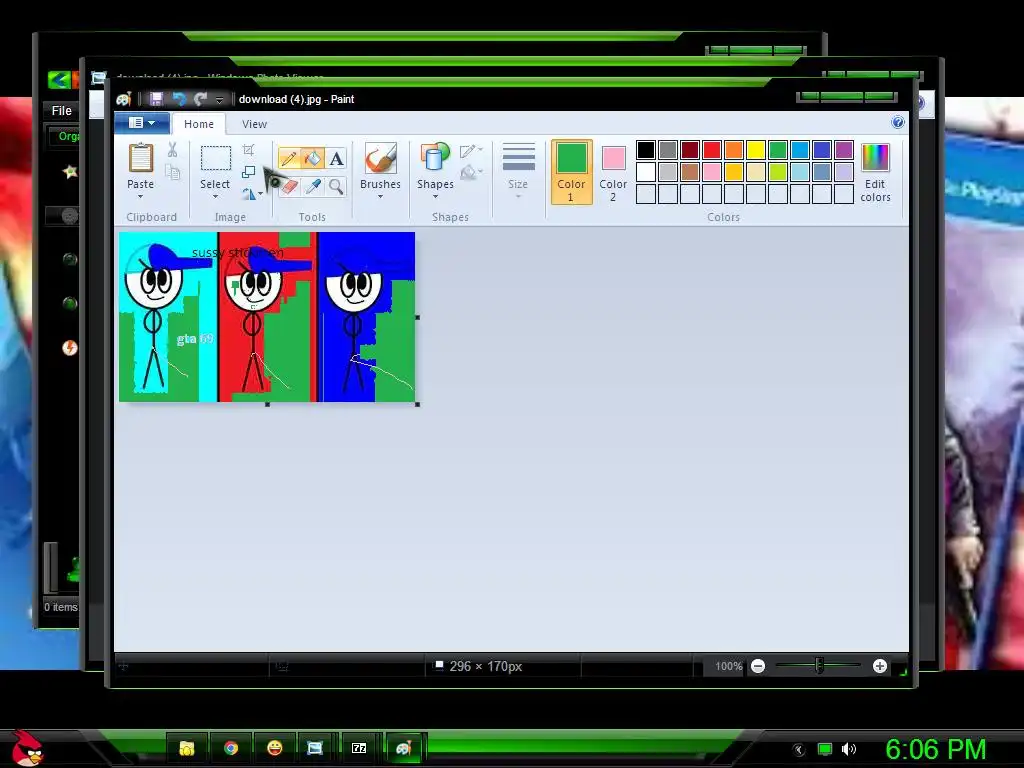Open Chrome from the taskbar

pos(231,748)
